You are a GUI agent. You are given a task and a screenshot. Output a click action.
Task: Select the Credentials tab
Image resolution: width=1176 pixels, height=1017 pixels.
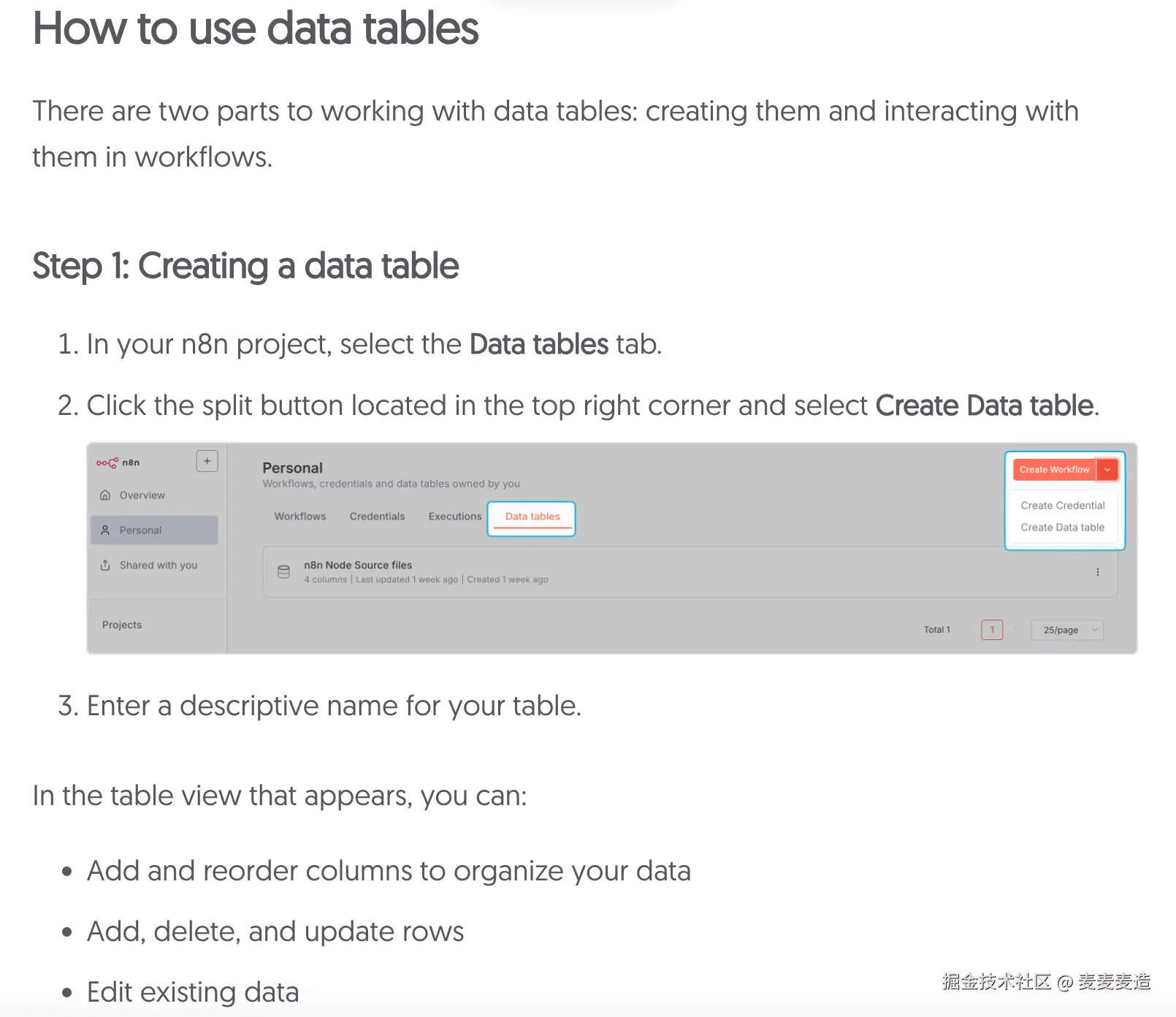(x=377, y=517)
